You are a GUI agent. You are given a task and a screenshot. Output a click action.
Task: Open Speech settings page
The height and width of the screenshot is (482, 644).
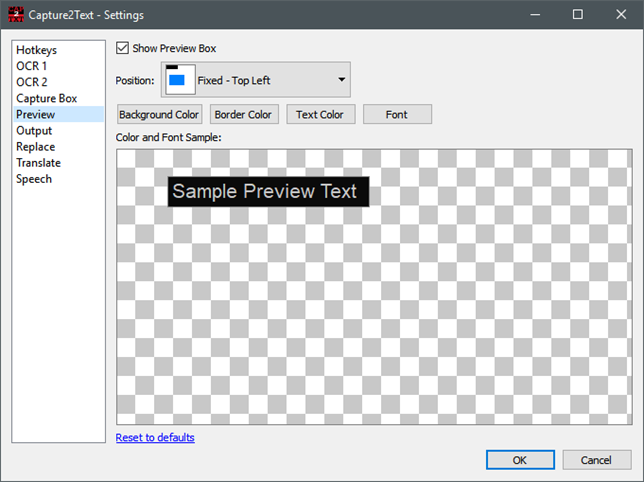click(58, 179)
